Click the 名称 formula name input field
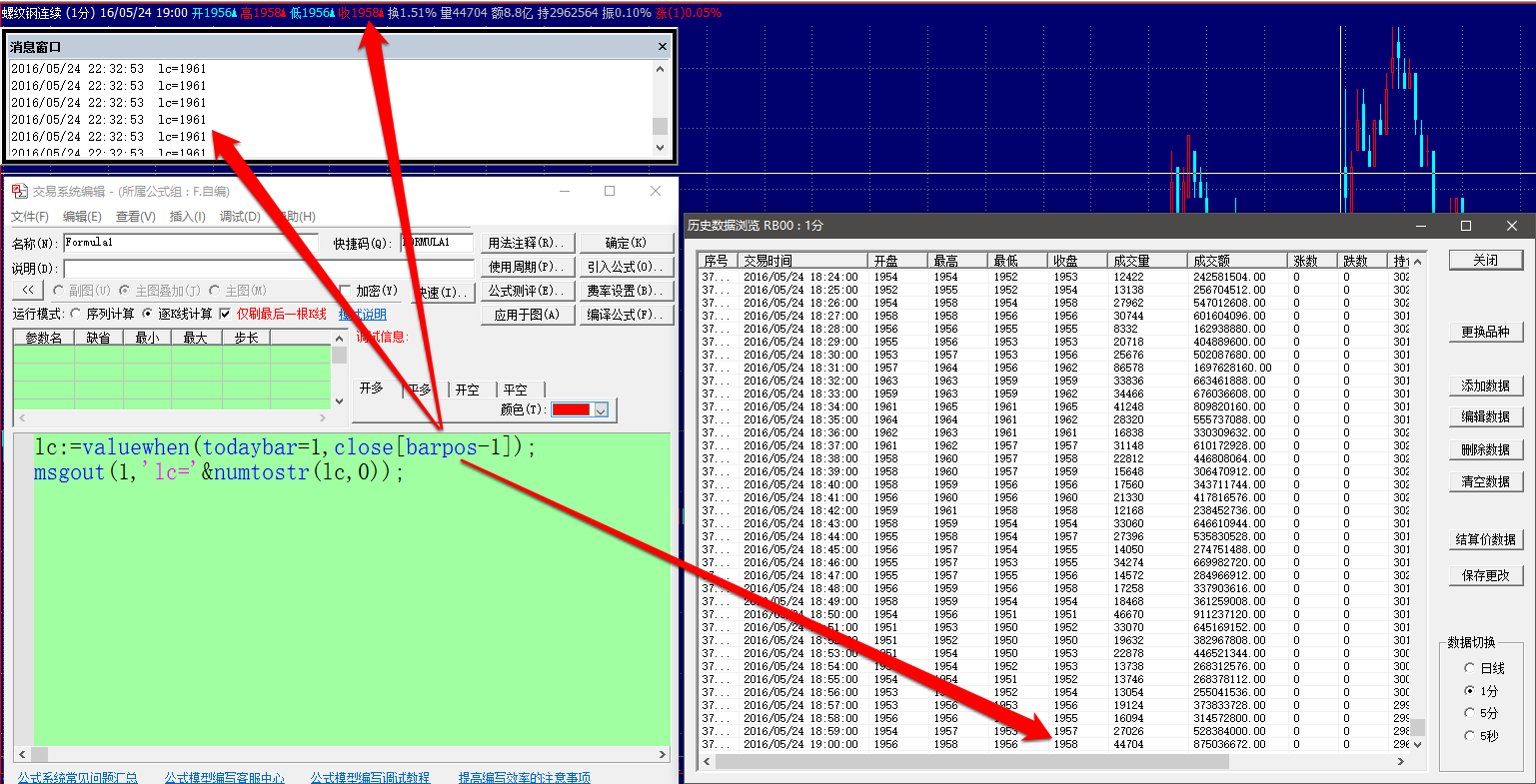 (190, 243)
